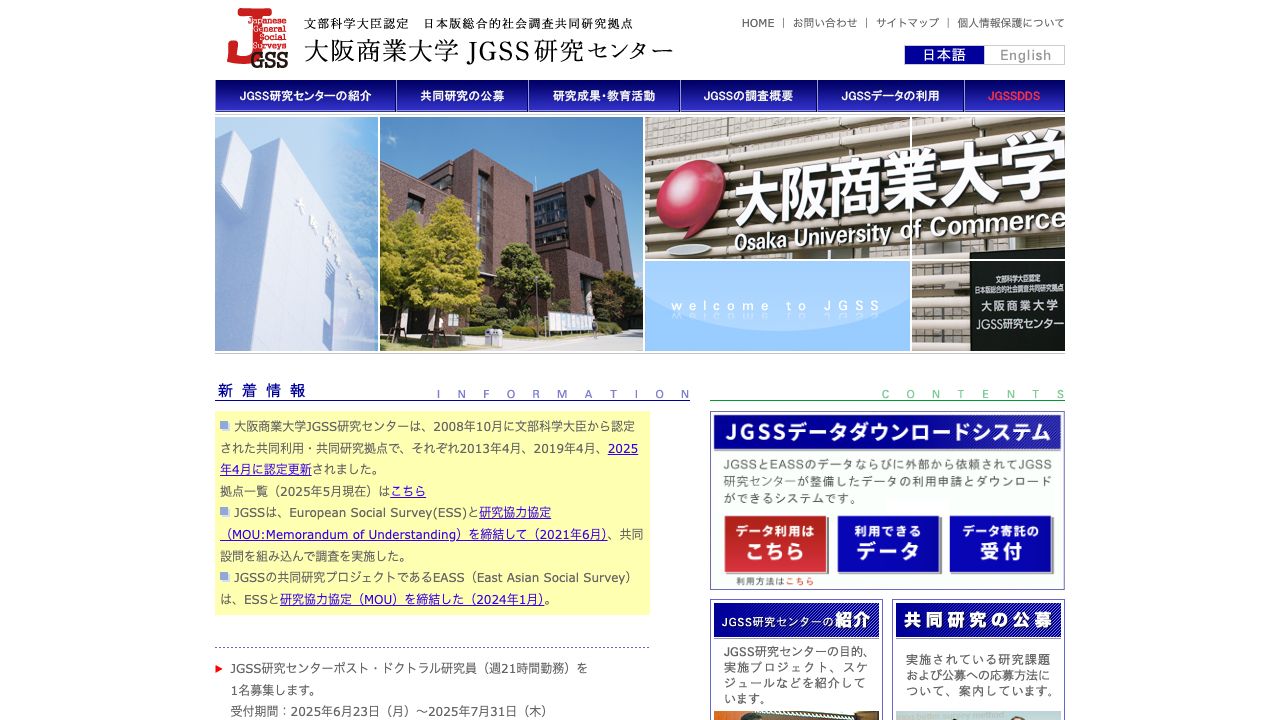The height and width of the screenshot is (720, 1280).
Task: Go to サイトマップ page
Action: point(907,23)
